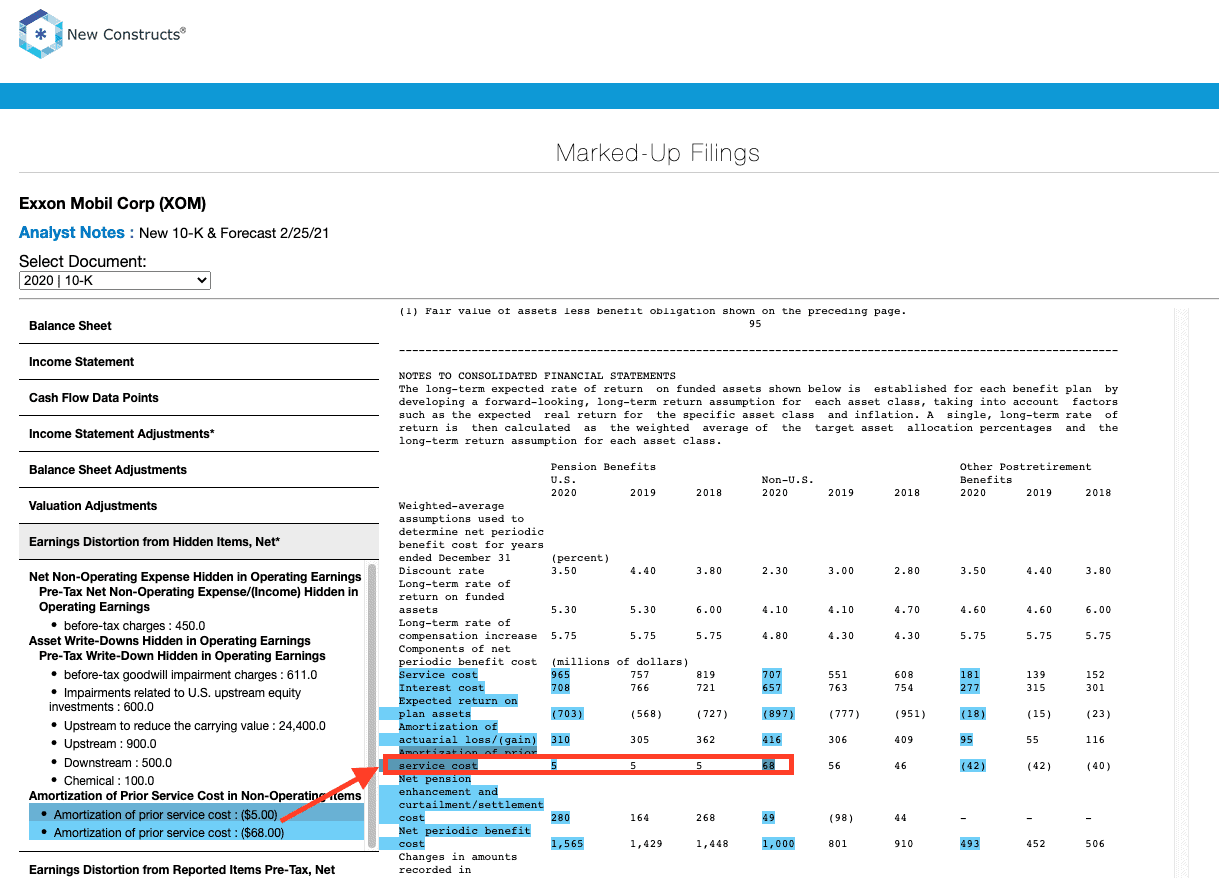Screen dimensions: 1219x878
Task: Click highlighted Non-U.S. service cost 707
Action: tap(772, 675)
